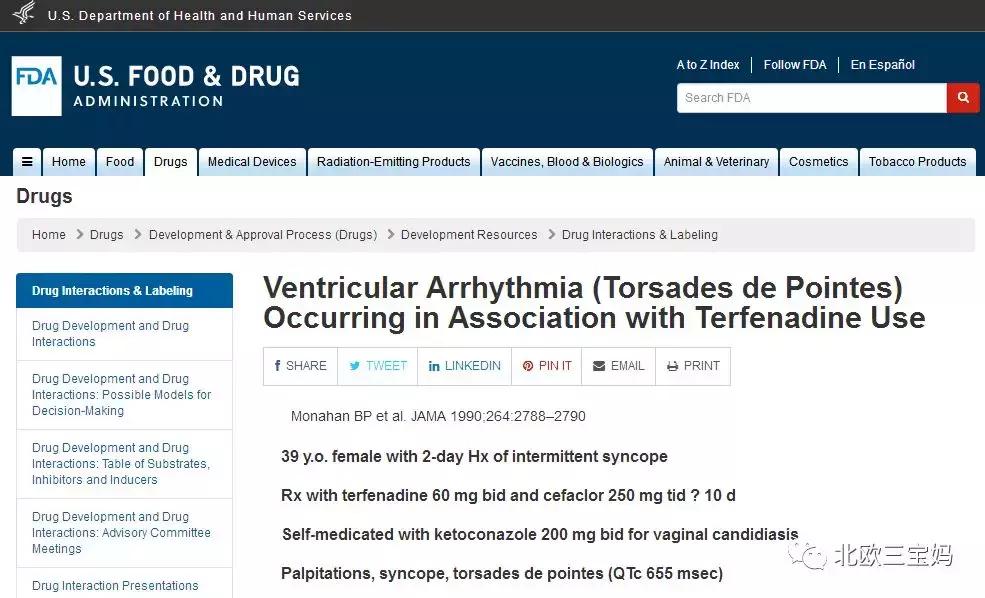
Task: Open Animal & Veterinary tab
Action: coord(716,162)
